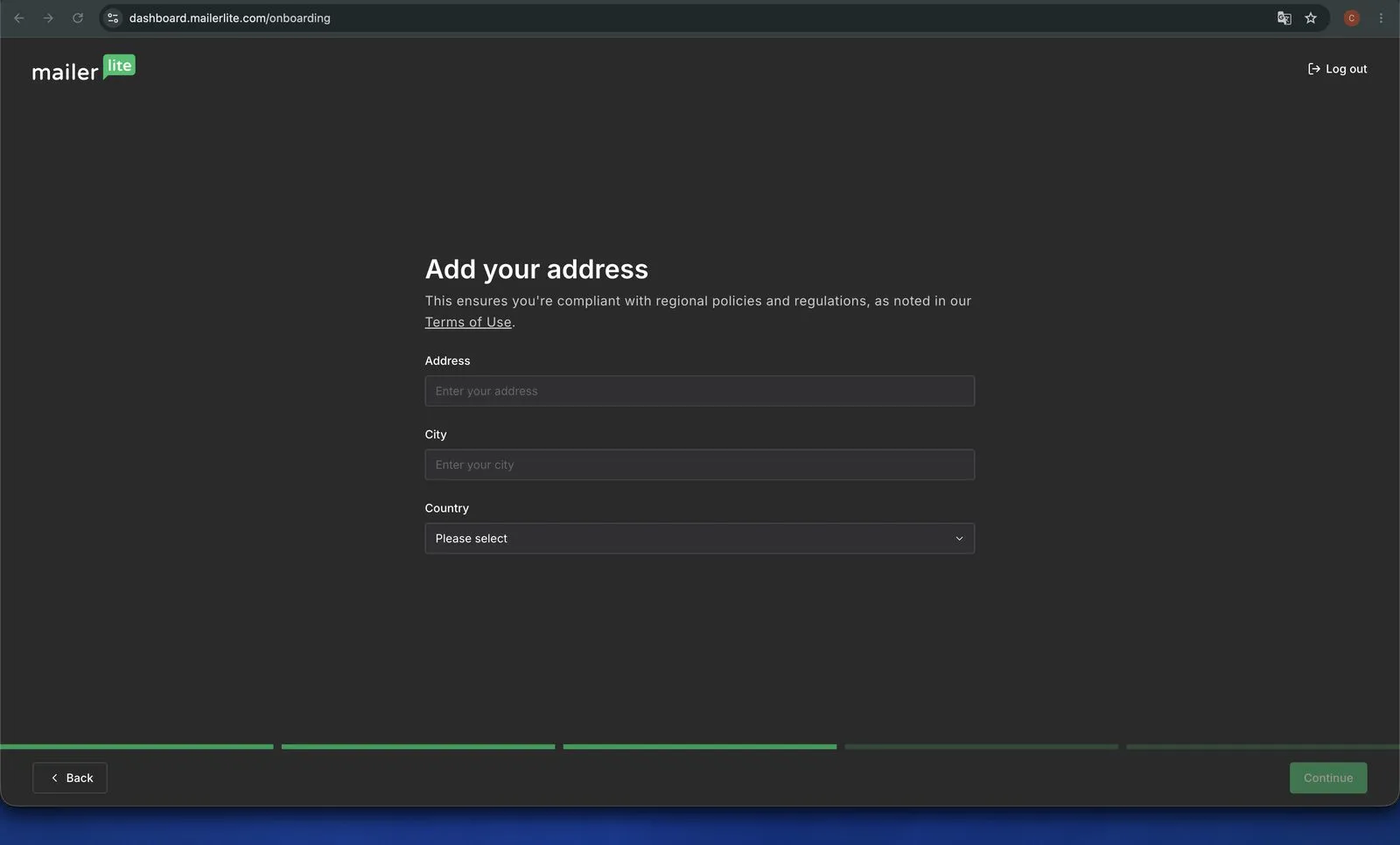Open the Chrome three-dot menu
The height and width of the screenshot is (845, 1400).
point(1381,17)
